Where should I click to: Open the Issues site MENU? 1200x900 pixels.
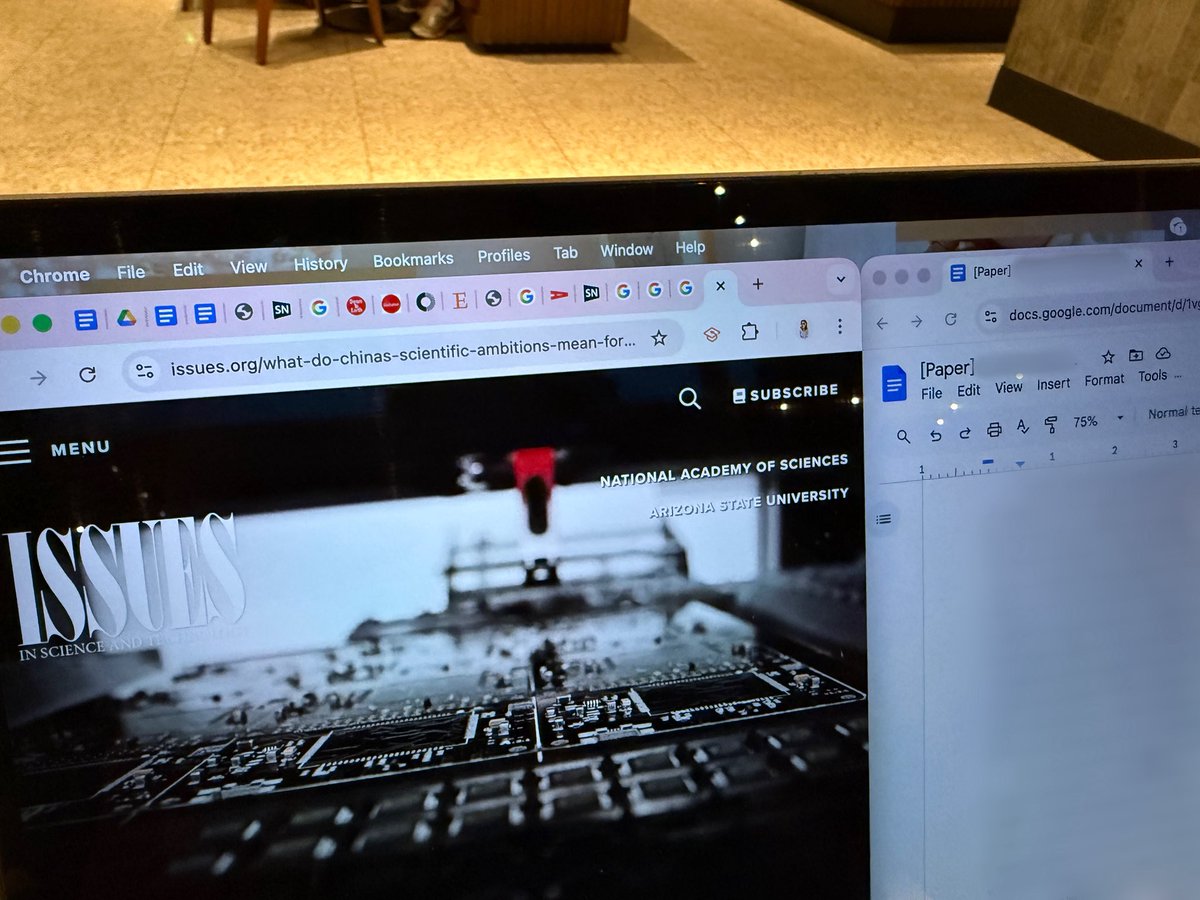click(55, 449)
